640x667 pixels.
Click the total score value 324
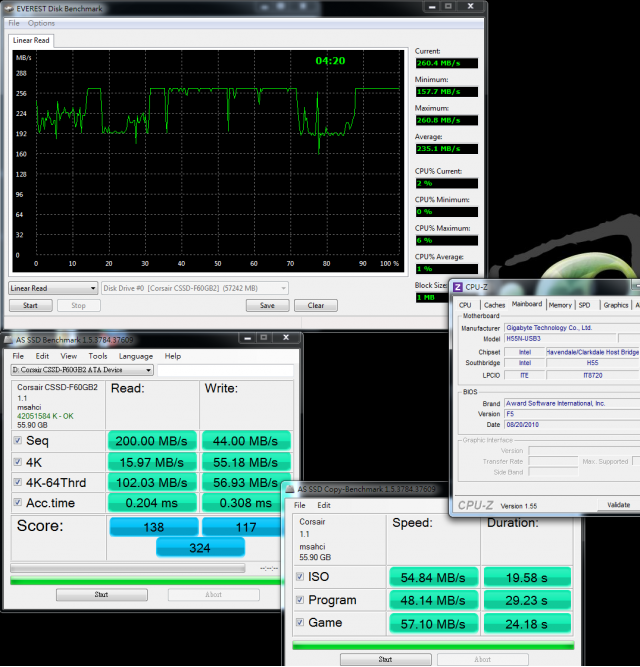click(200, 547)
